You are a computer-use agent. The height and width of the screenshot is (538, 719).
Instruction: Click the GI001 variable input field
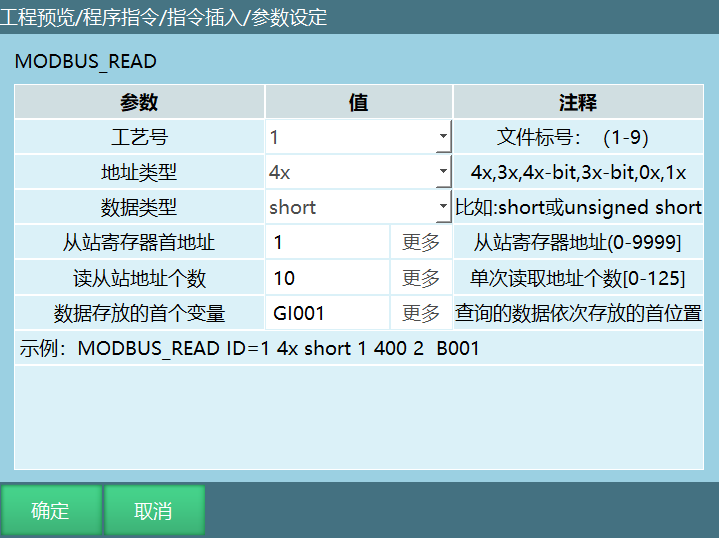click(328, 313)
